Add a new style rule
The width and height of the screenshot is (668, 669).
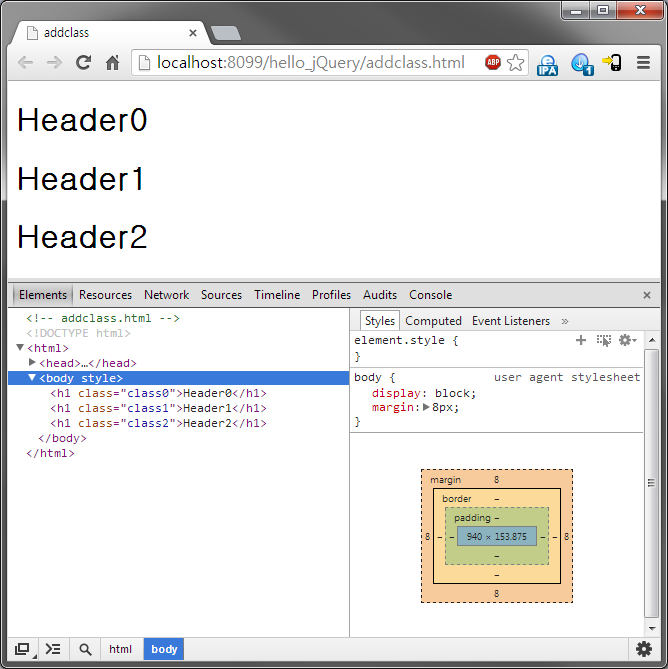(581, 340)
